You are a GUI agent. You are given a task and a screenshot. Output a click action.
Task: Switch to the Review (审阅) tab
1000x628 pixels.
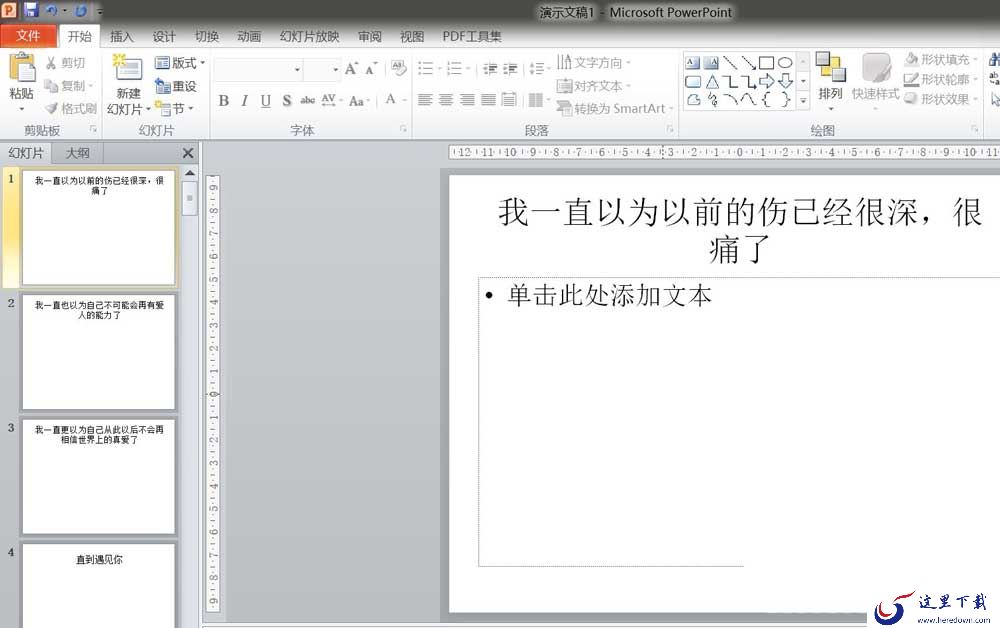pyautogui.click(x=369, y=37)
